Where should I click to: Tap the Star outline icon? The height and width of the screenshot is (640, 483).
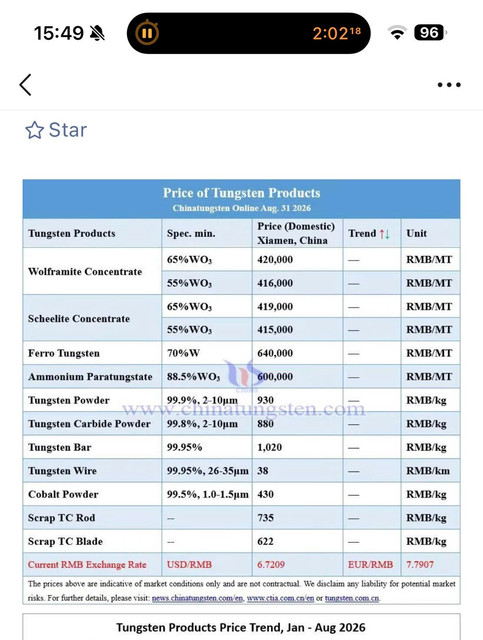point(34,130)
